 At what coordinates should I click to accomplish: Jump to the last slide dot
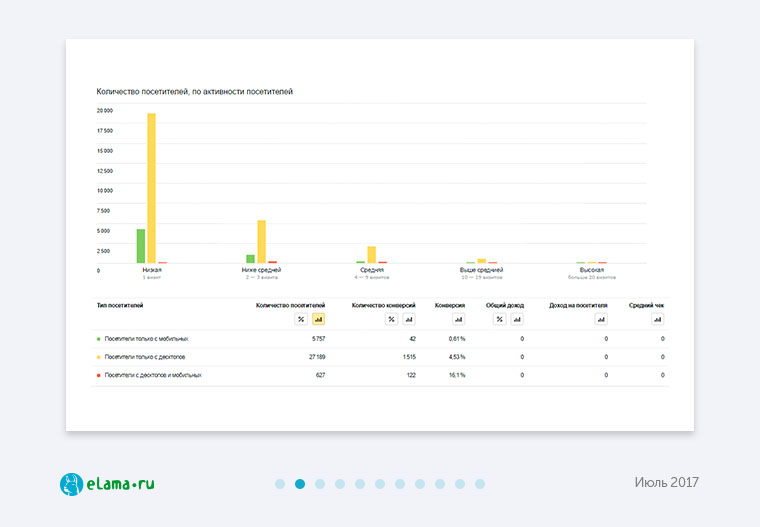(480, 484)
